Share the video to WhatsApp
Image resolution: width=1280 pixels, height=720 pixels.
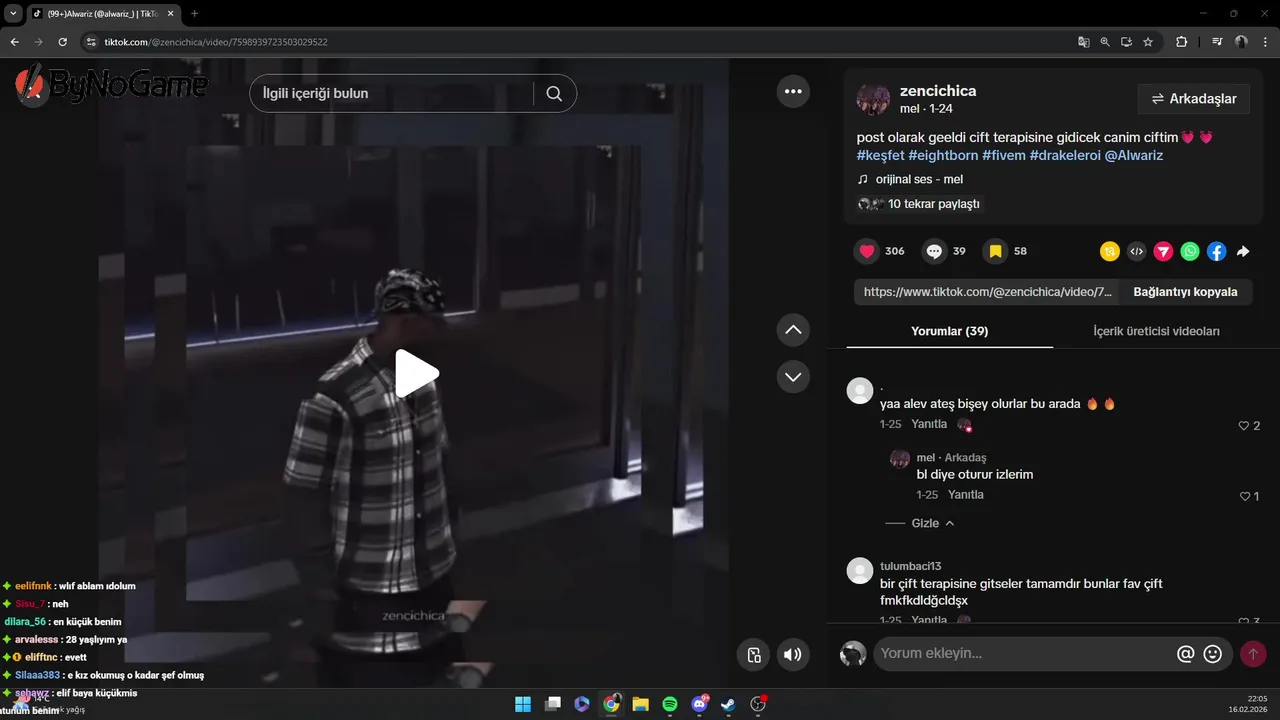tap(1190, 252)
